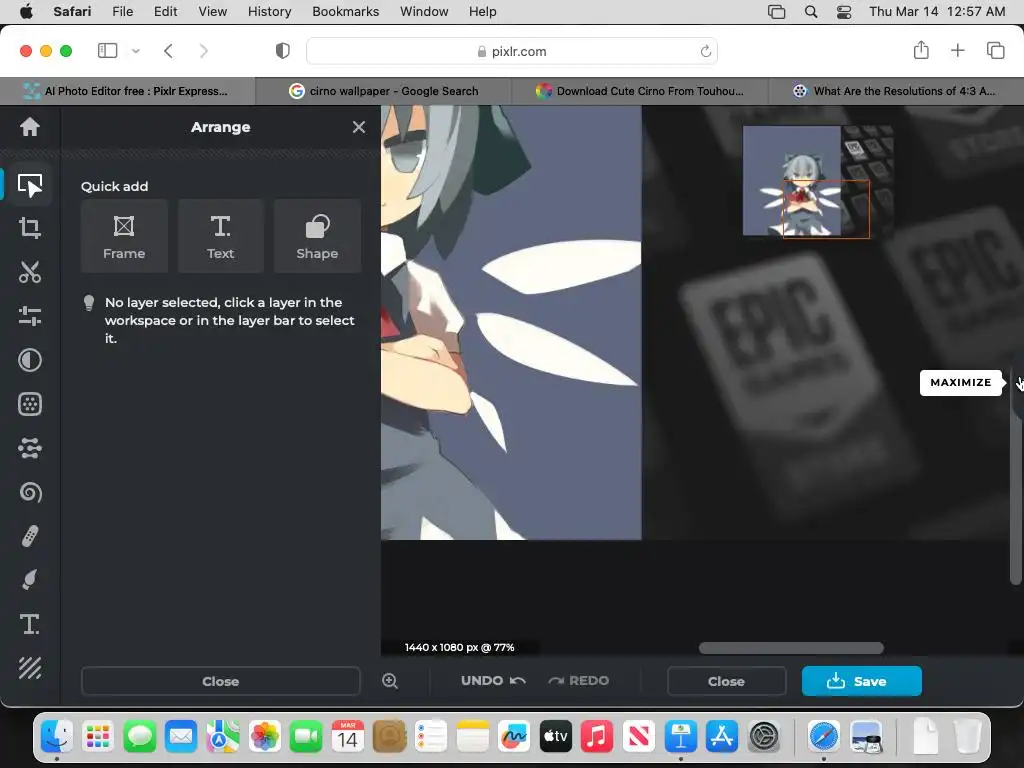Open Control Center in menu bar
The width and height of the screenshot is (1024, 768).
coord(844,12)
